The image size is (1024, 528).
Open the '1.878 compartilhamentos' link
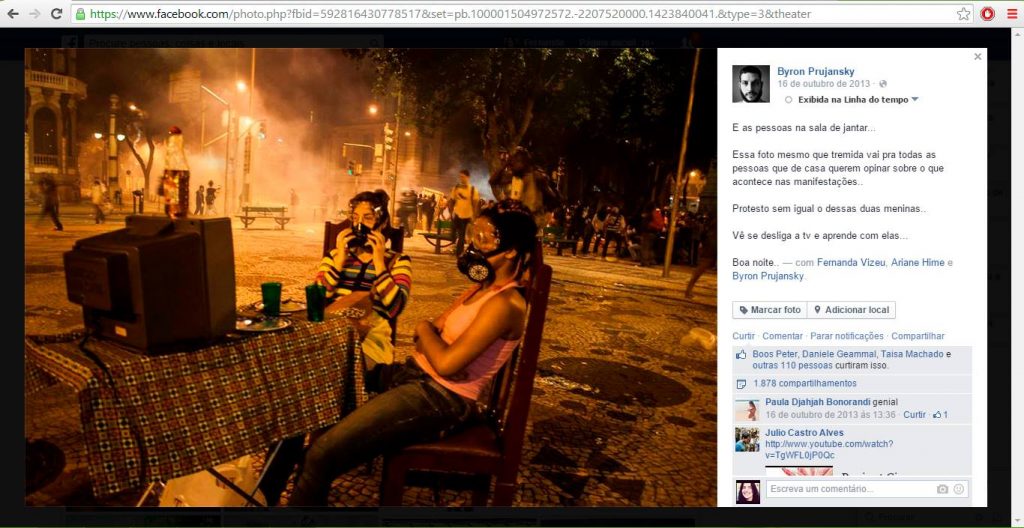click(805, 384)
